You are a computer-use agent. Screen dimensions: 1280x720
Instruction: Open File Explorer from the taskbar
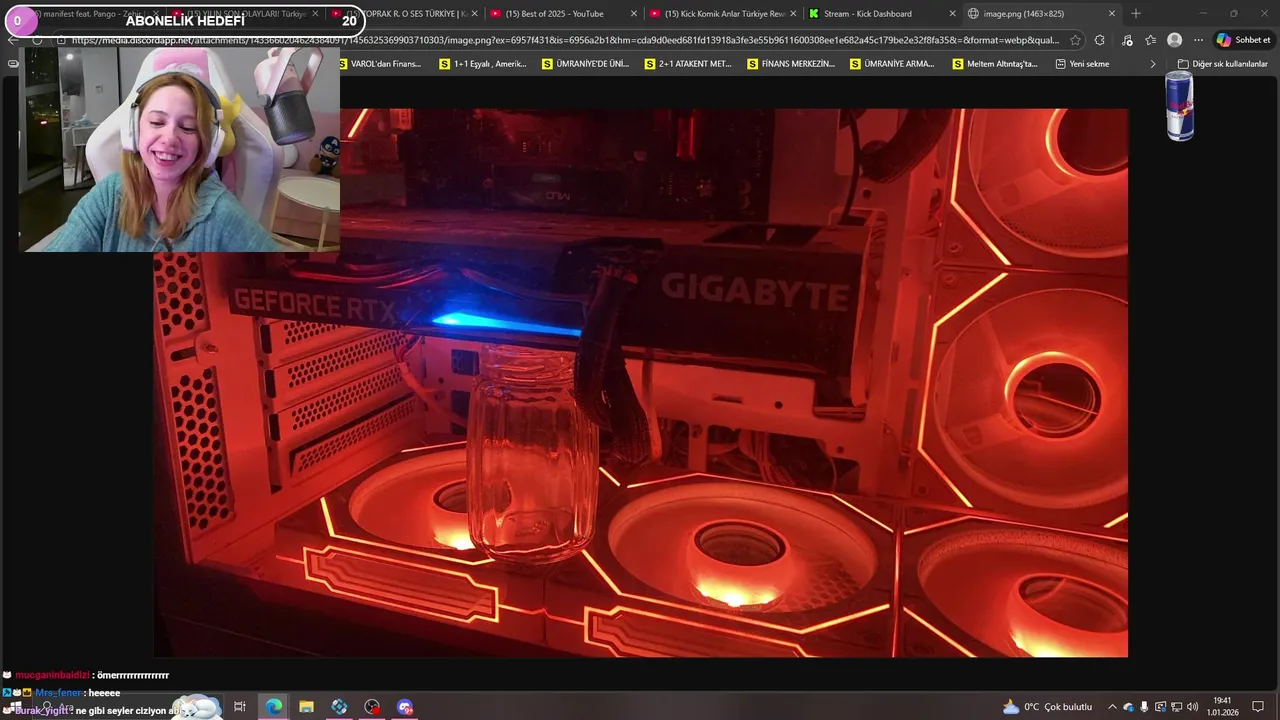click(306, 707)
